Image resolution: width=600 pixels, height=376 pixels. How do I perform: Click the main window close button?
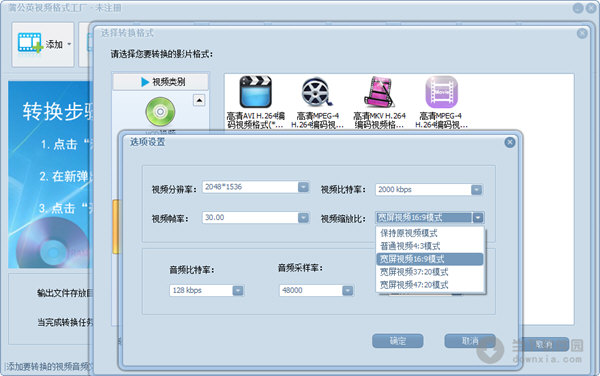click(x=591, y=8)
